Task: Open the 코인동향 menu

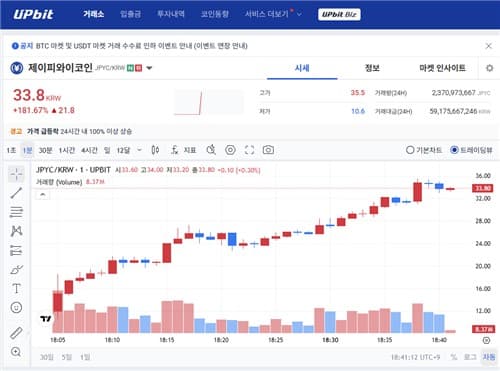Action: pyautogui.click(x=215, y=14)
